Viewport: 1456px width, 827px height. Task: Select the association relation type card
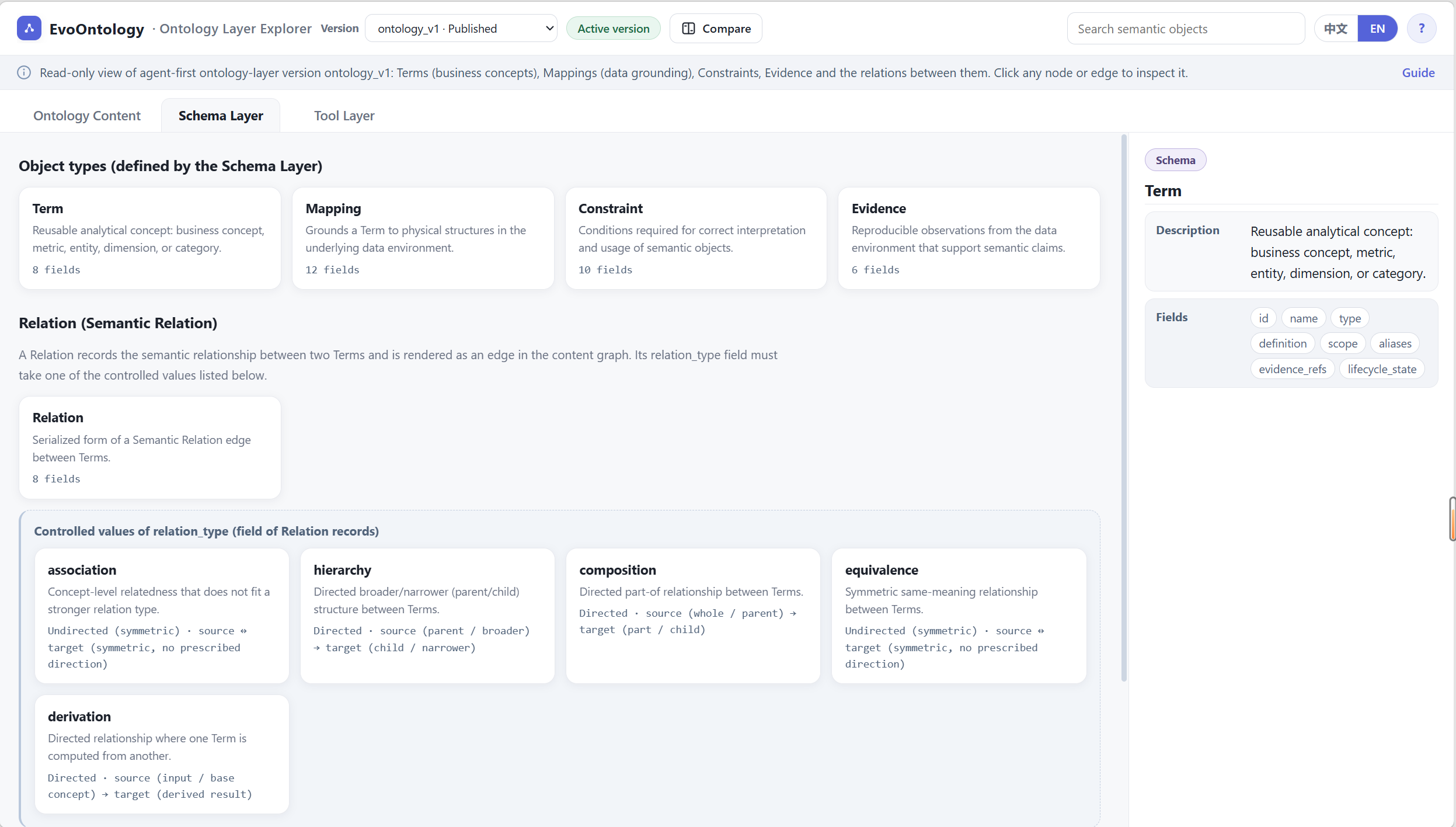click(162, 616)
